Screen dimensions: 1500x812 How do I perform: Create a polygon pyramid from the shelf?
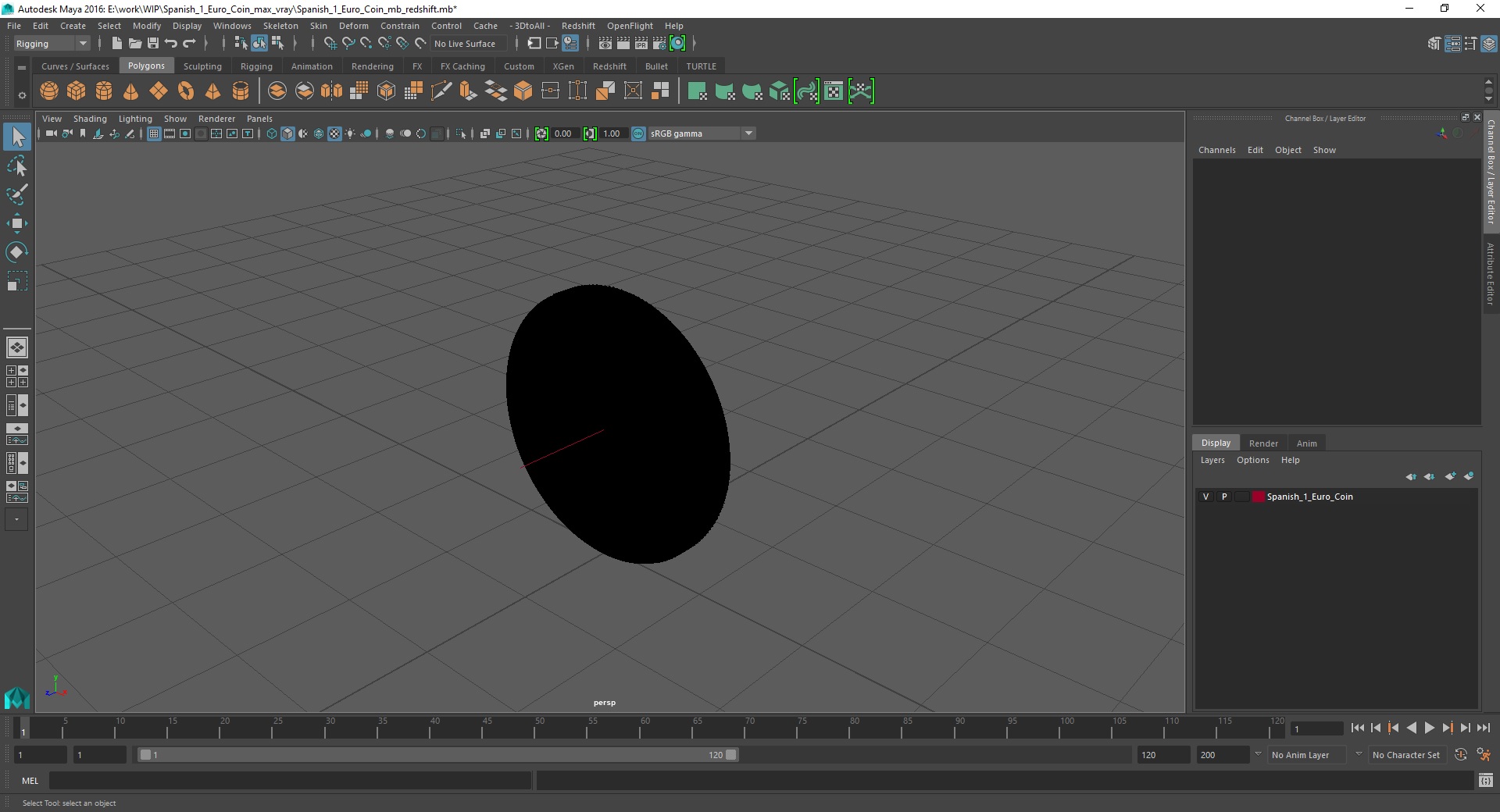click(x=213, y=91)
